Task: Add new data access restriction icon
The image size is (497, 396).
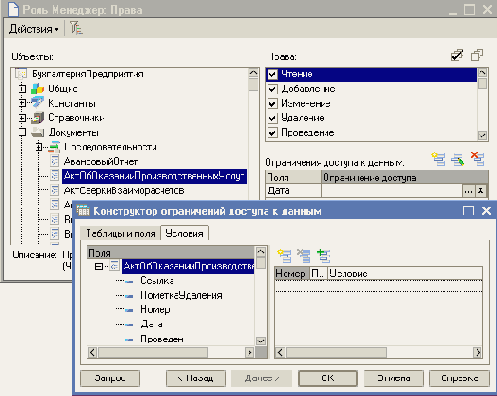Action: pyautogui.click(x=438, y=159)
